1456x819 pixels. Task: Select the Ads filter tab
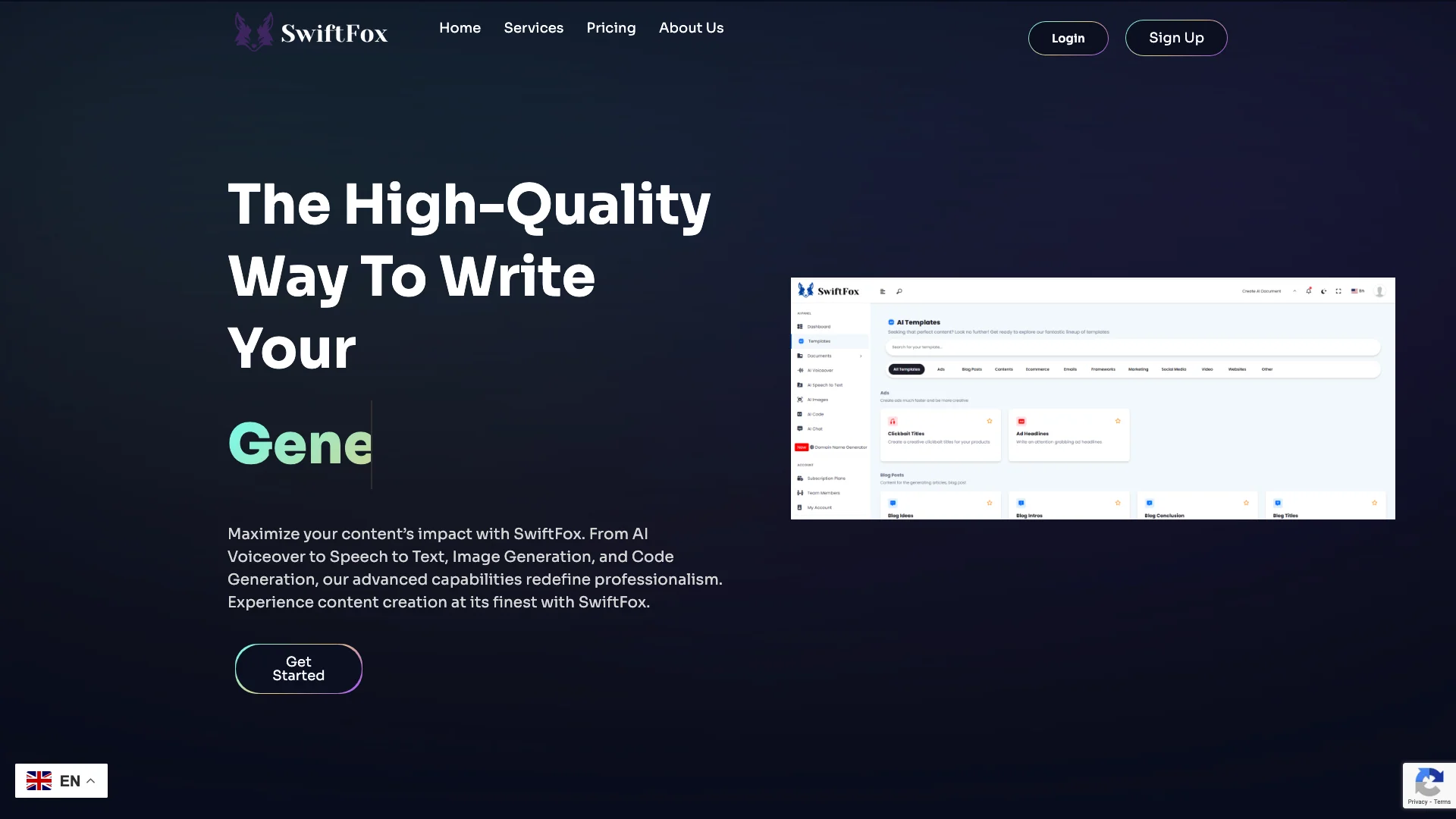click(940, 369)
